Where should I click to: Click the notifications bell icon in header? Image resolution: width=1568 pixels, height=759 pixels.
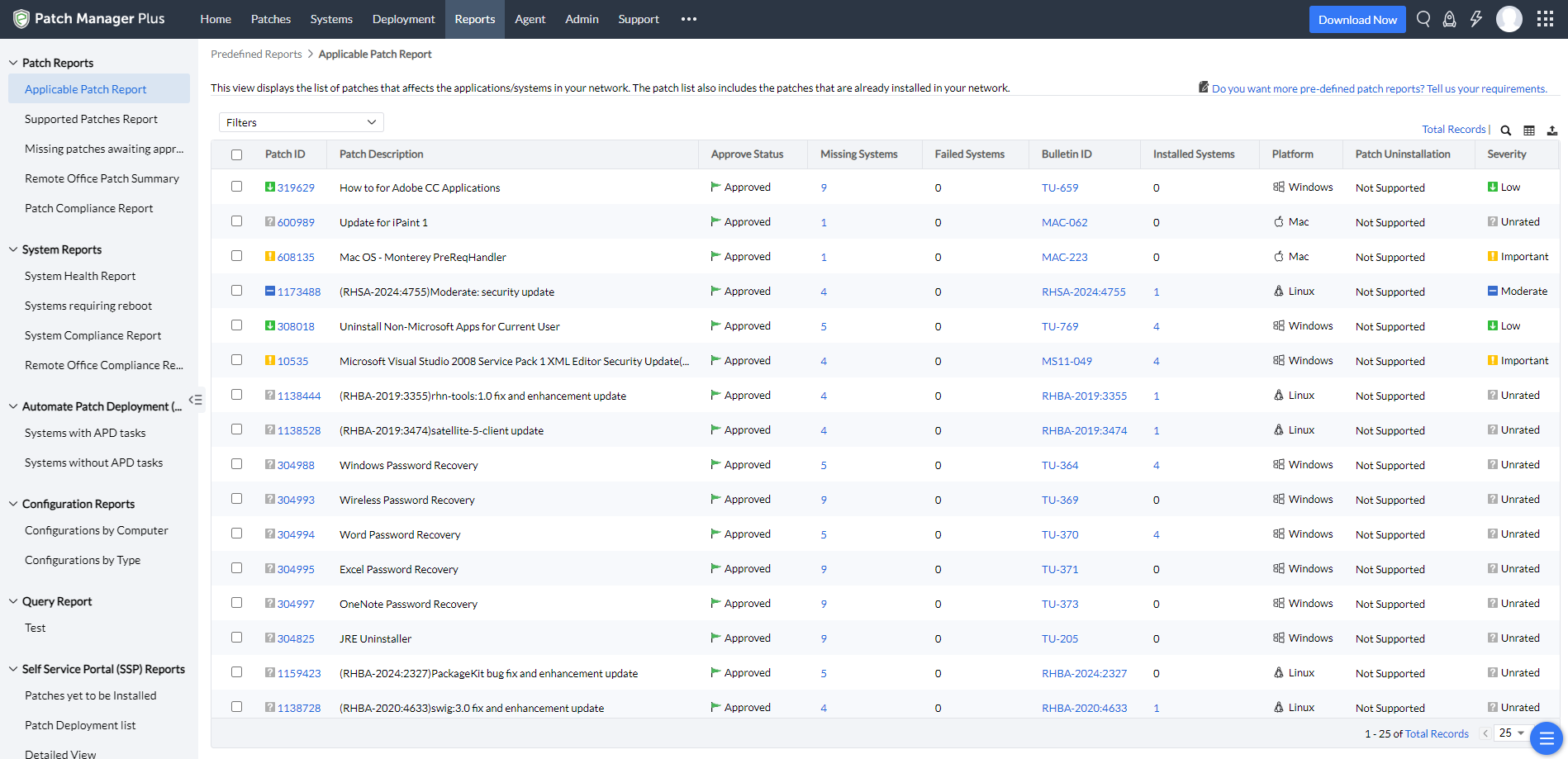[x=1449, y=18]
